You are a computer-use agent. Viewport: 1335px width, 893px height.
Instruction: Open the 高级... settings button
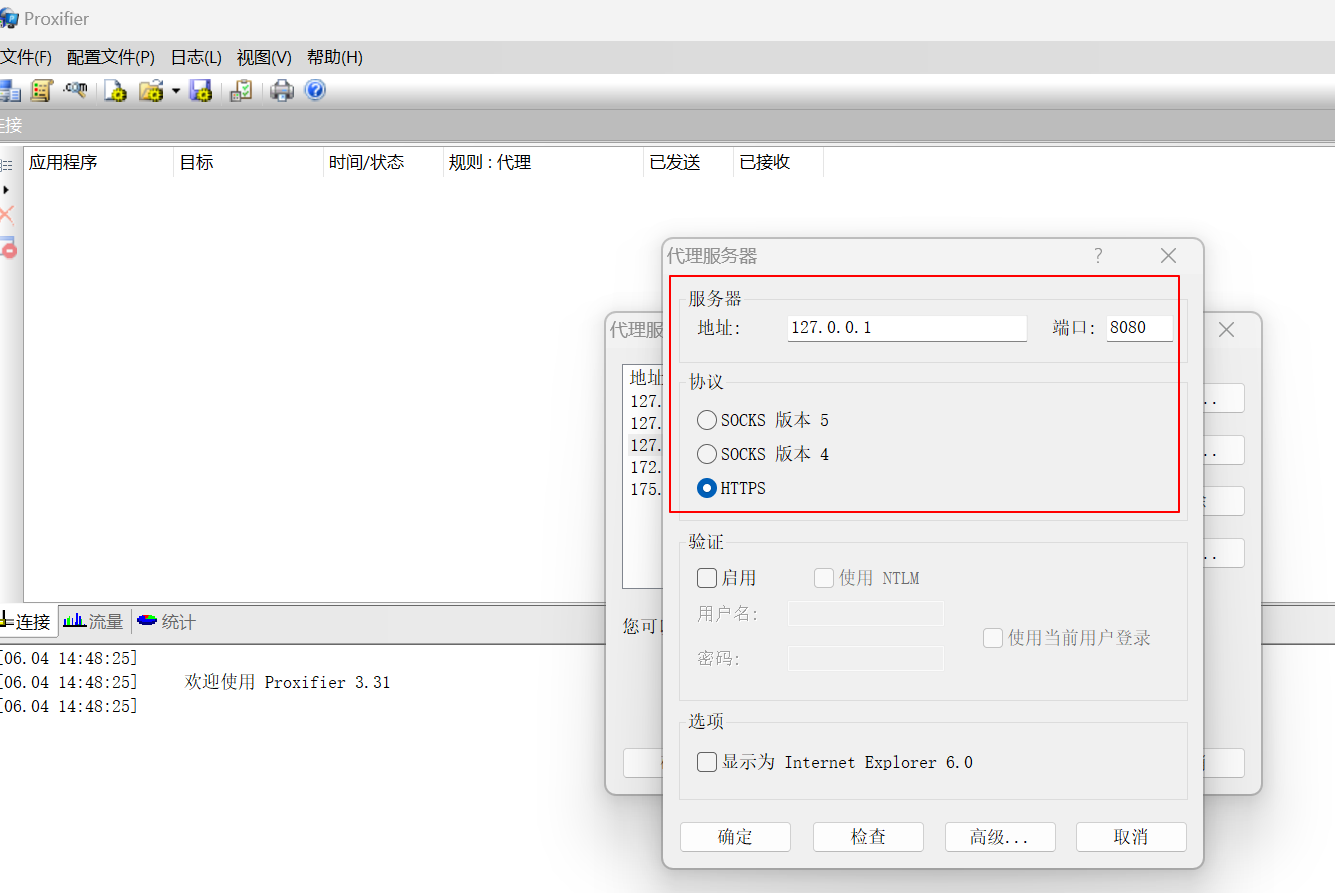click(x=1000, y=837)
